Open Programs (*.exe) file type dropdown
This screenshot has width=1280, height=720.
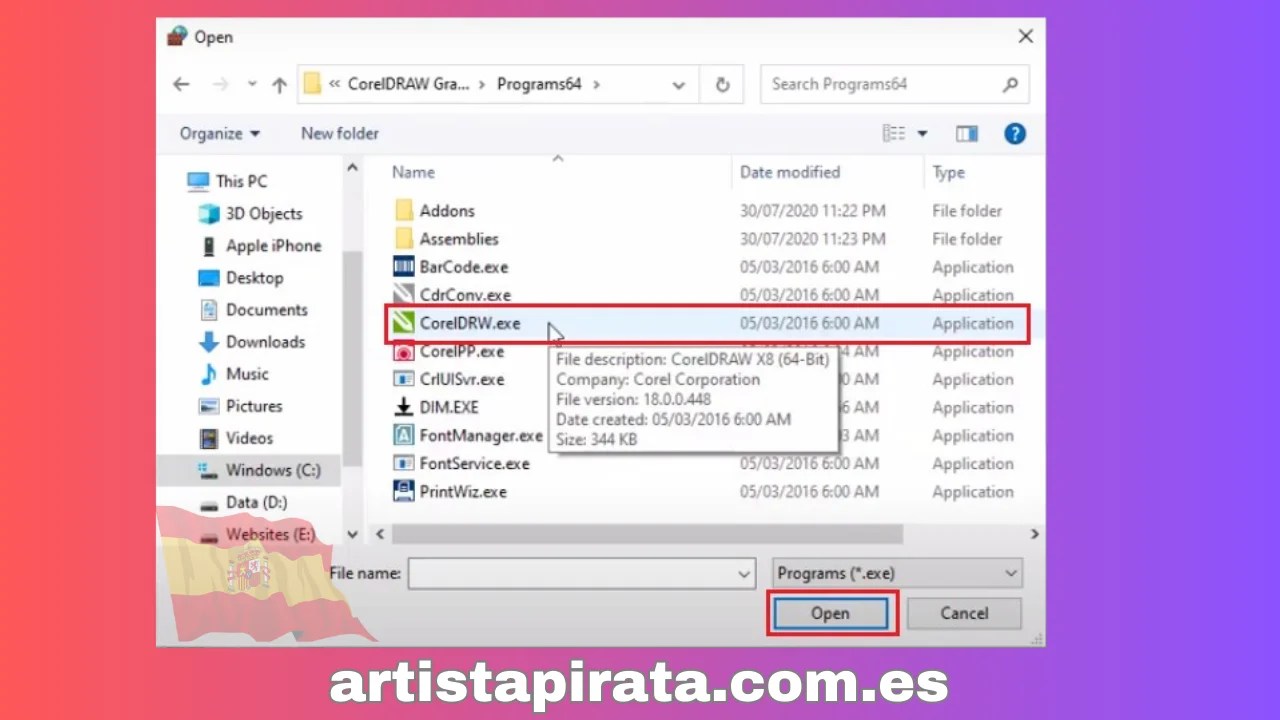[897, 573]
